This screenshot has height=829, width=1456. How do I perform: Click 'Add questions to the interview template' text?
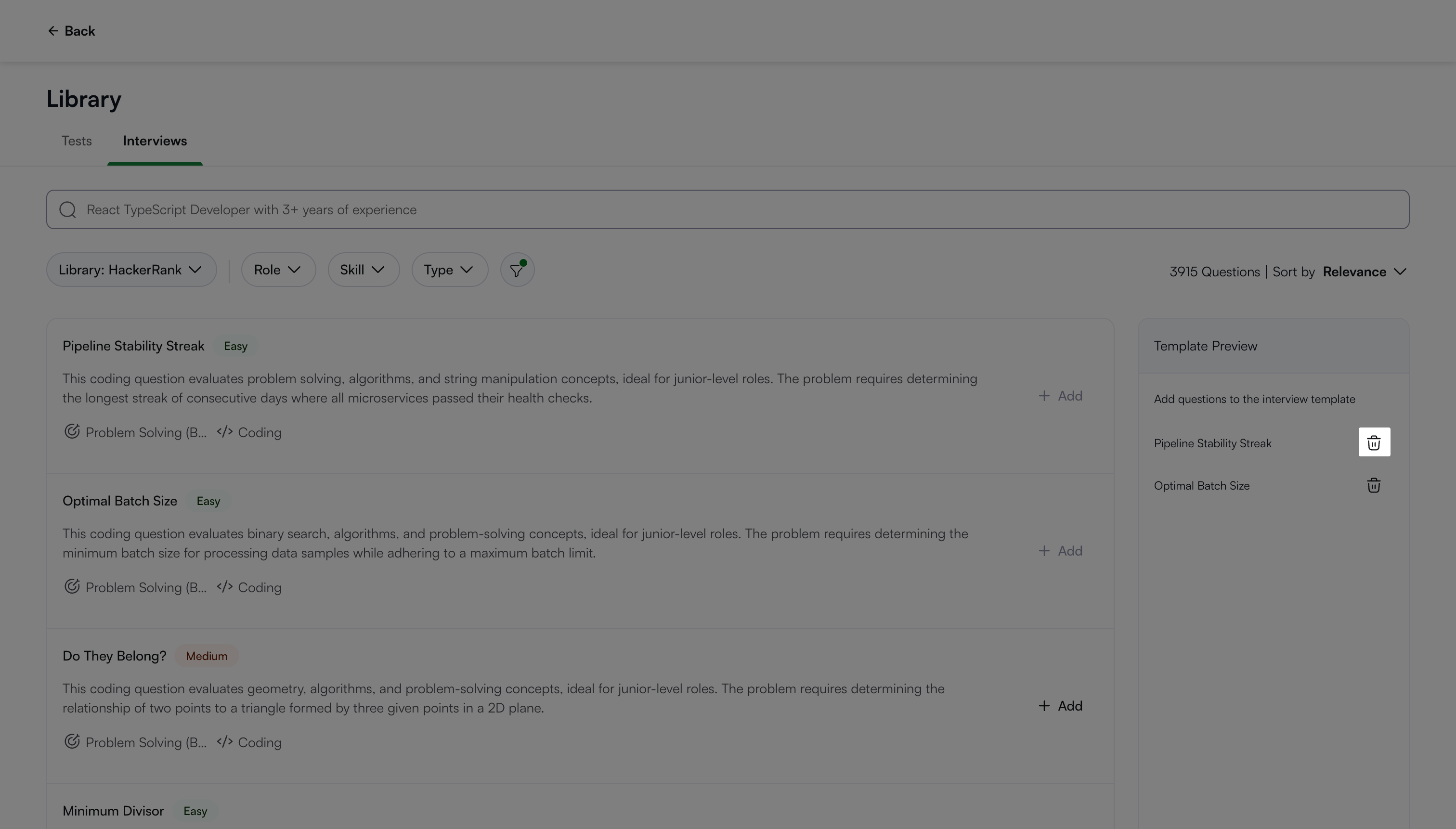(1254, 399)
